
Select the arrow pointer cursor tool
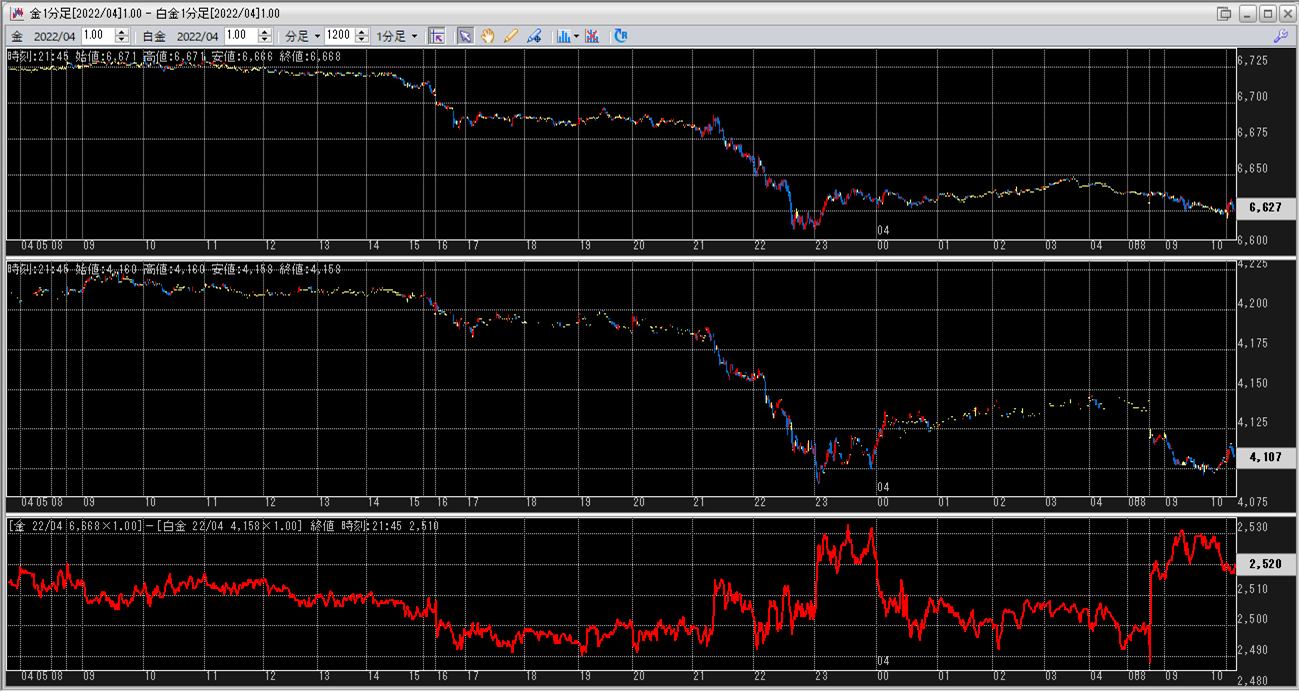pyautogui.click(x=465, y=36)
